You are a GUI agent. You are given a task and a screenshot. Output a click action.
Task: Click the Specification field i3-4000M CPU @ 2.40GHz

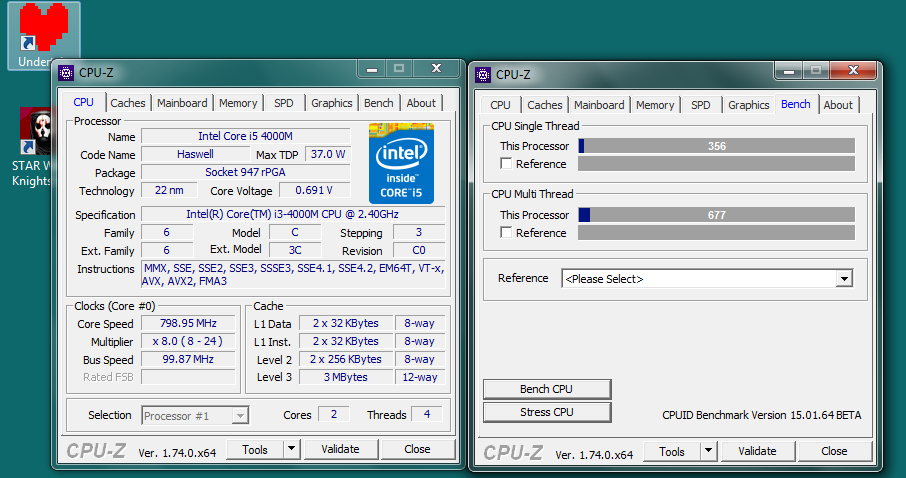[x=293, y=214]
